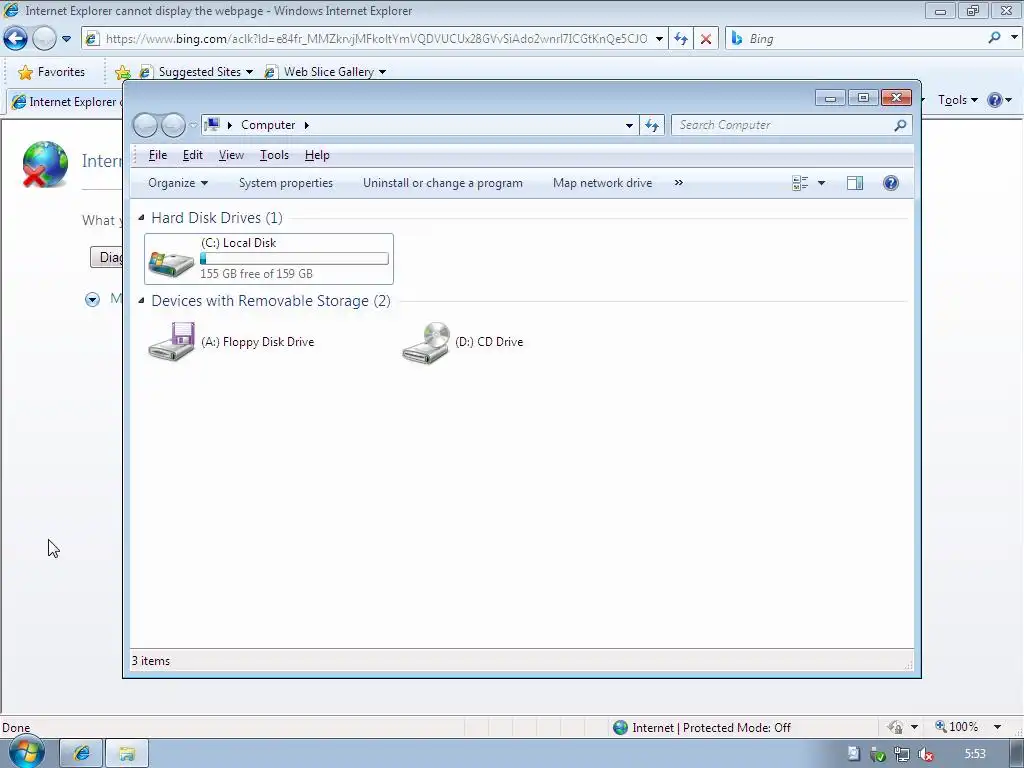
Task: Click the 155 GB free of 159 GB text
Action: click(x=256, y=274)
